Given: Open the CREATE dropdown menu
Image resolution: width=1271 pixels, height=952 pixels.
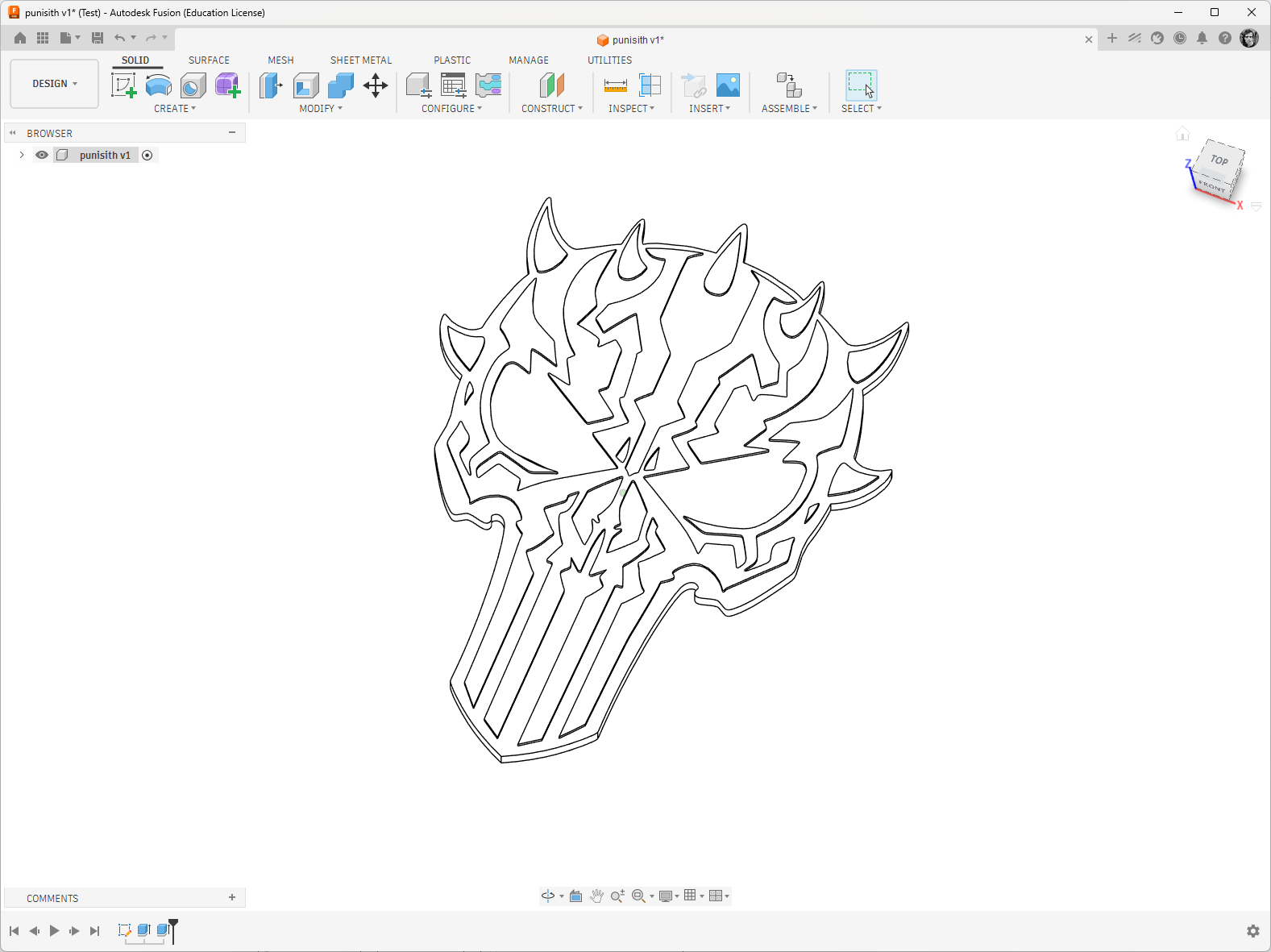Looking at the screenshot, I should pyautogui.click(x=175, y=109).
